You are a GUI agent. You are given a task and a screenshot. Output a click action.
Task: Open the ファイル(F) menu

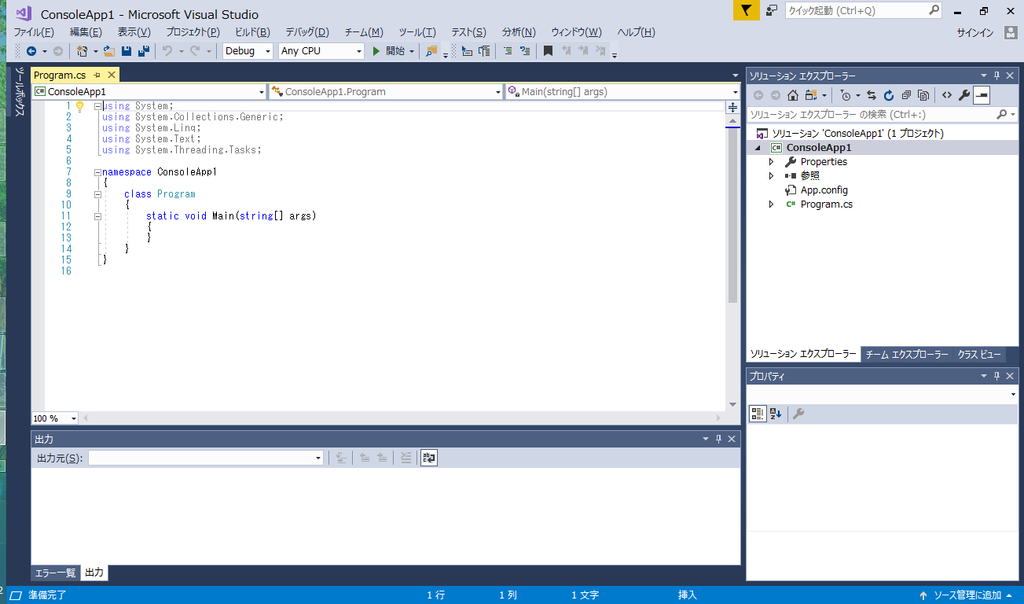[34, 32]
